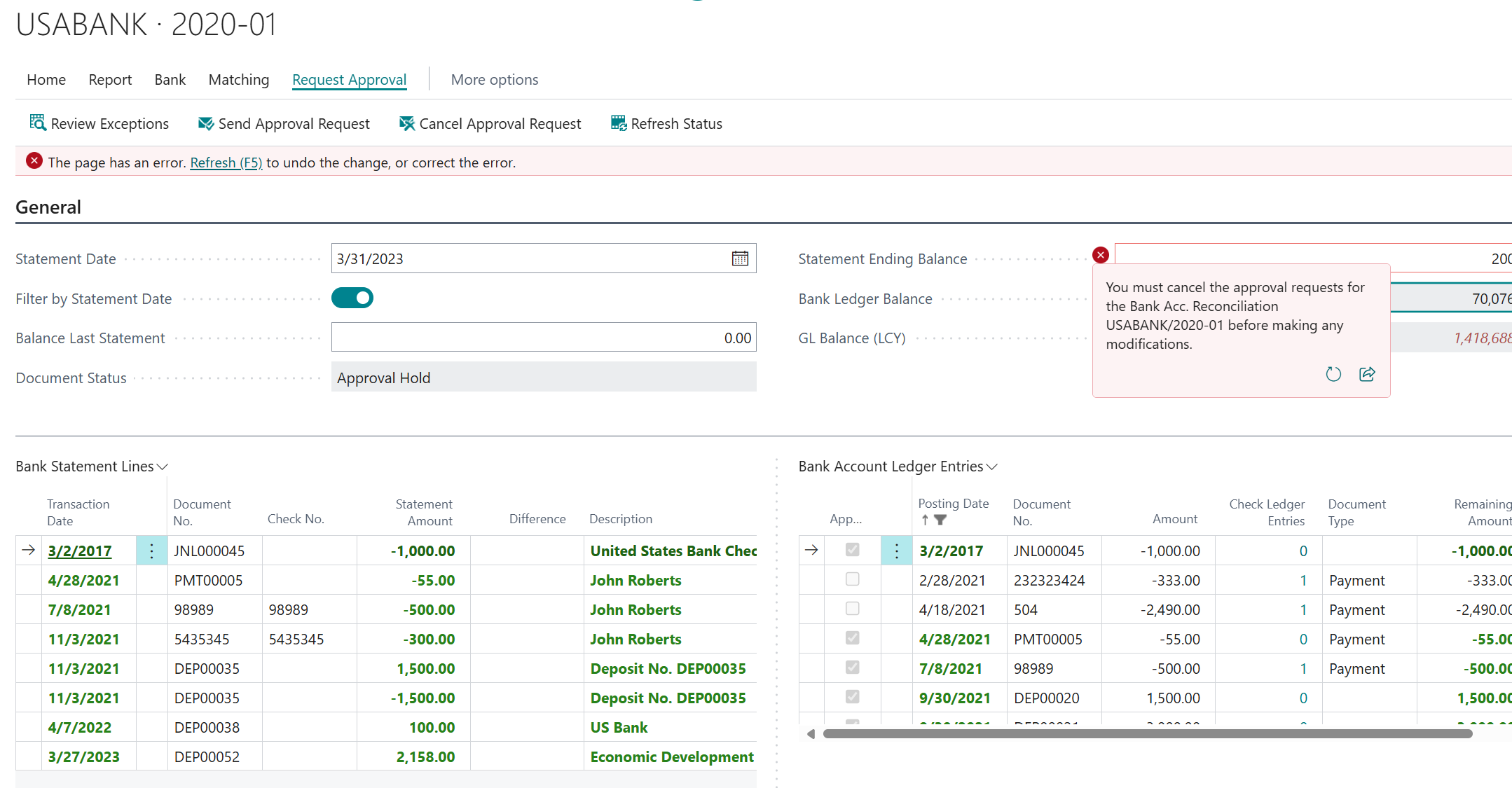Image resolution: width=1512 pixels, height=788 pixels.
Task: Open the Matching tab
Action: (238, 80)
